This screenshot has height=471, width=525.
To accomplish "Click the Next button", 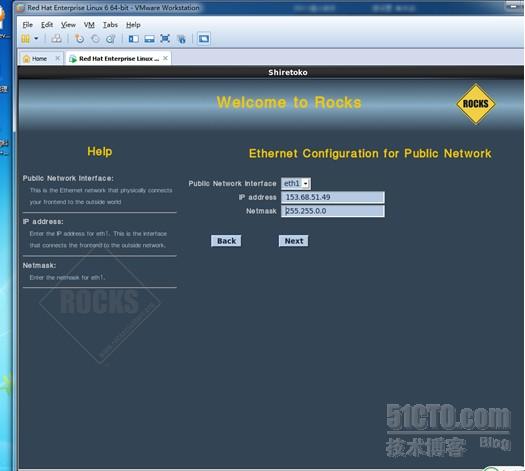I will point(294,241).
